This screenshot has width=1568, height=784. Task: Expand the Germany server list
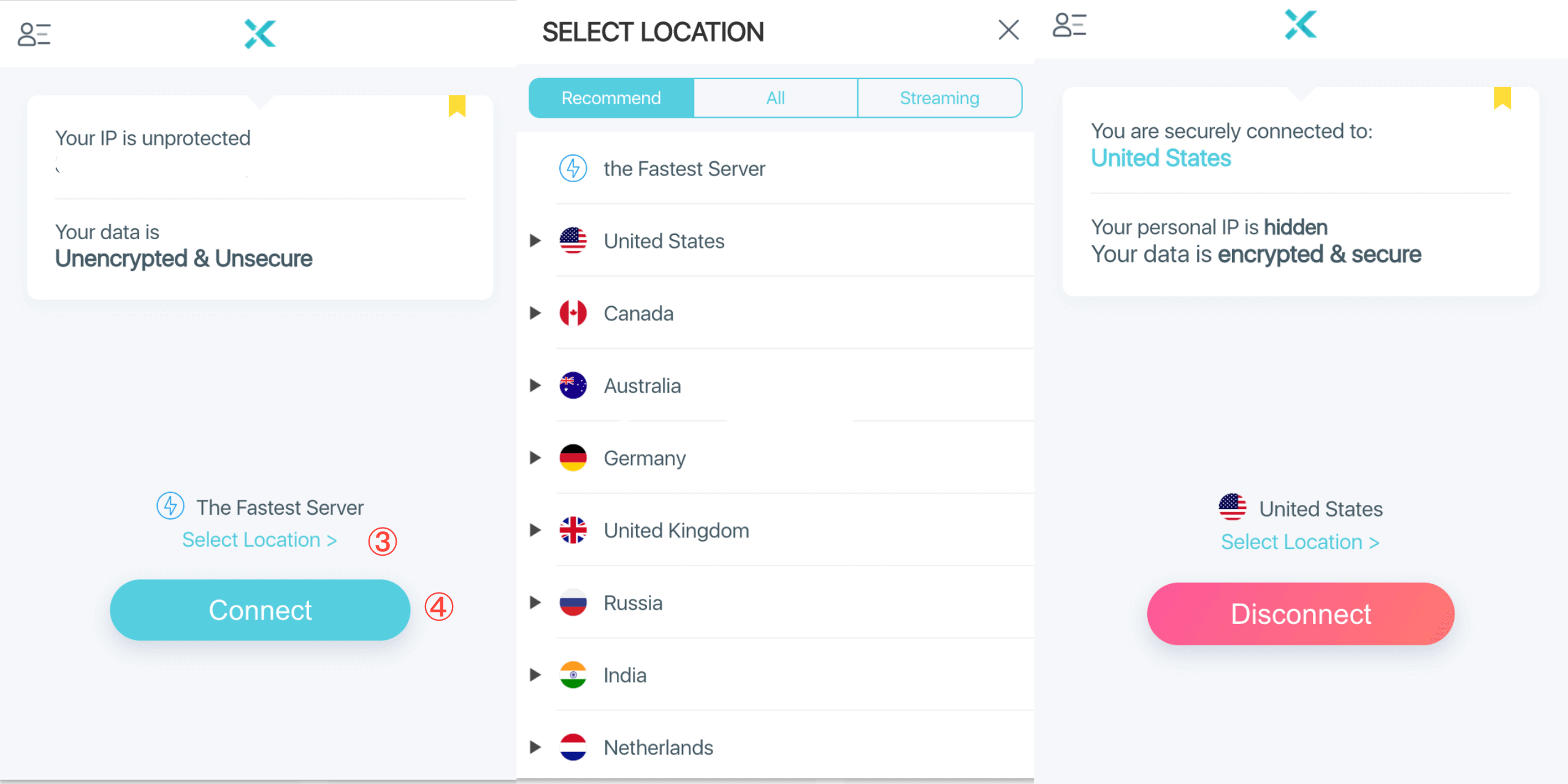[535, 458]
